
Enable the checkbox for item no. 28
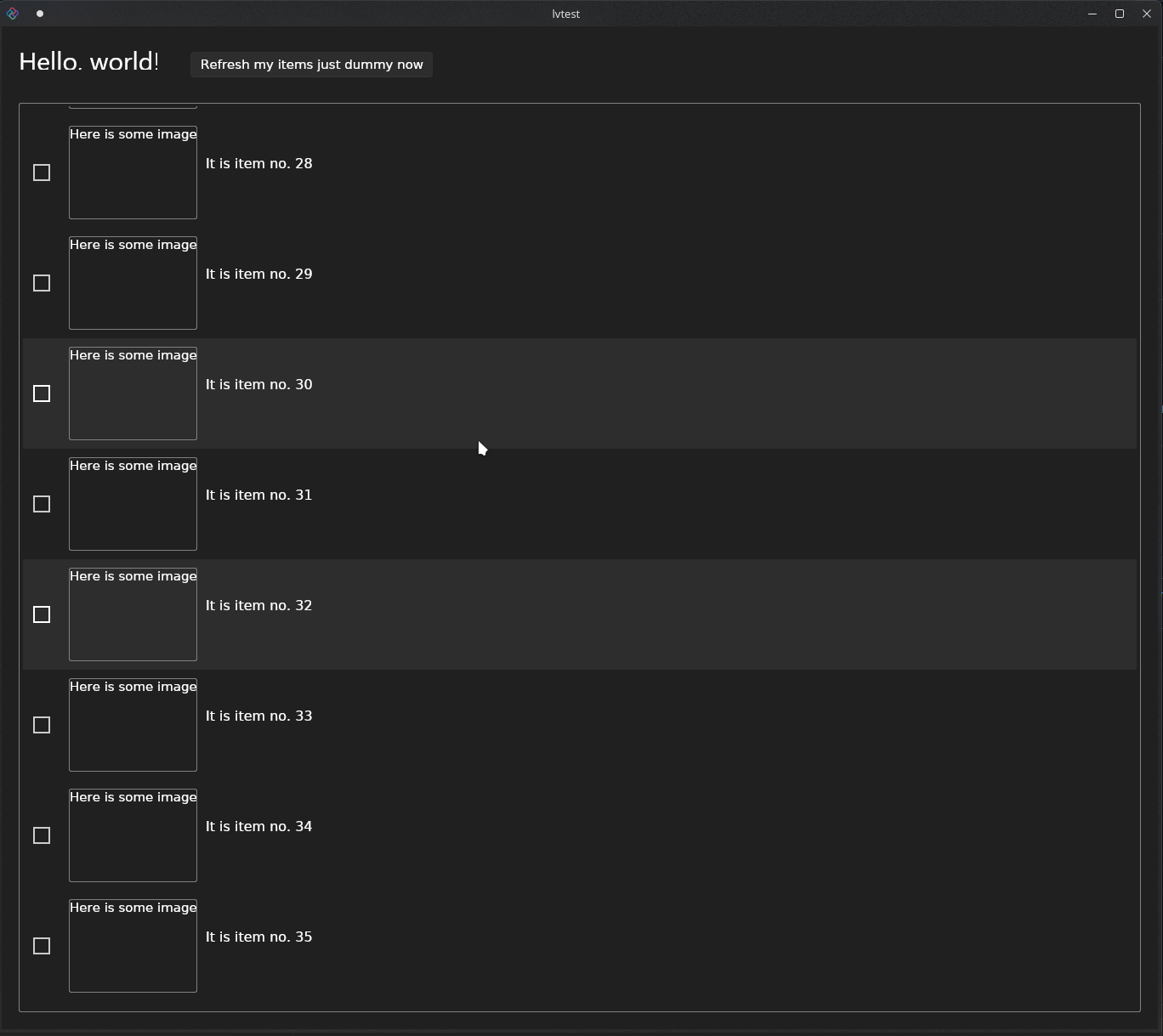(41, 173)
